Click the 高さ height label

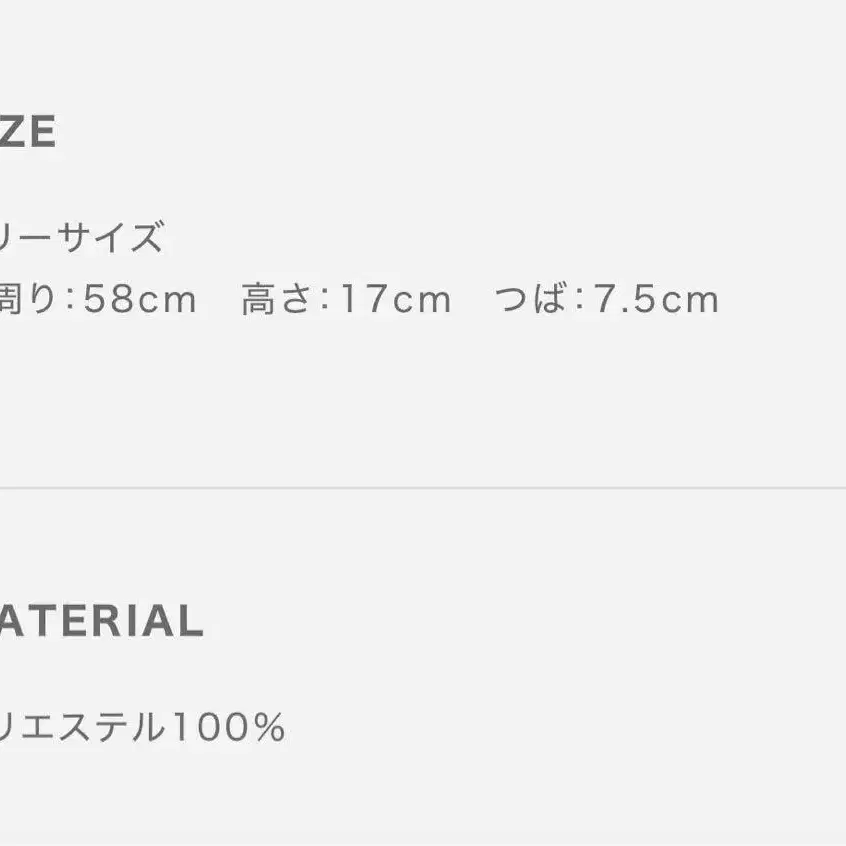[276, 300]
